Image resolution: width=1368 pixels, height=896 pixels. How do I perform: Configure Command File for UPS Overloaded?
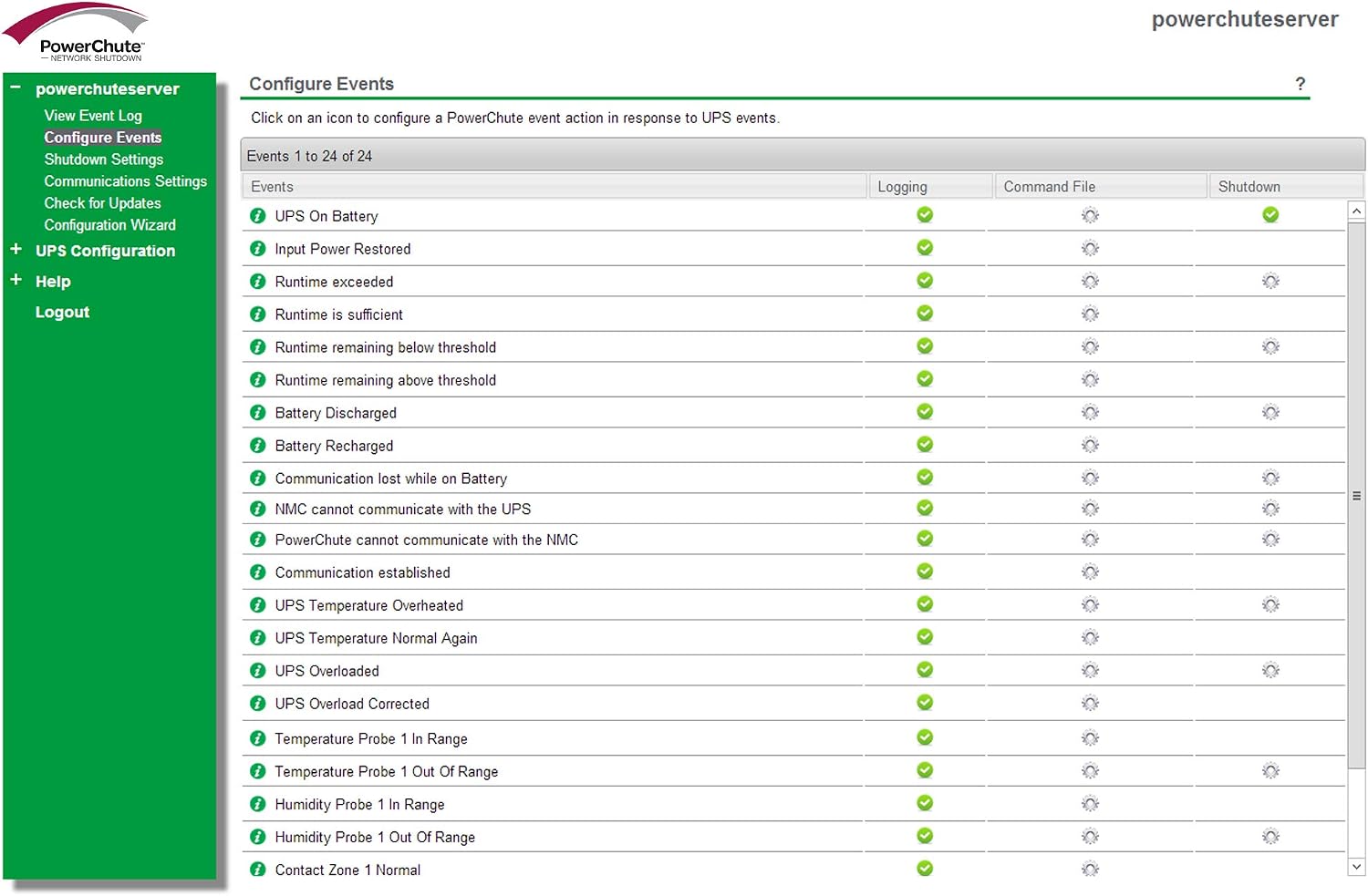click(x=1090, y=671)
